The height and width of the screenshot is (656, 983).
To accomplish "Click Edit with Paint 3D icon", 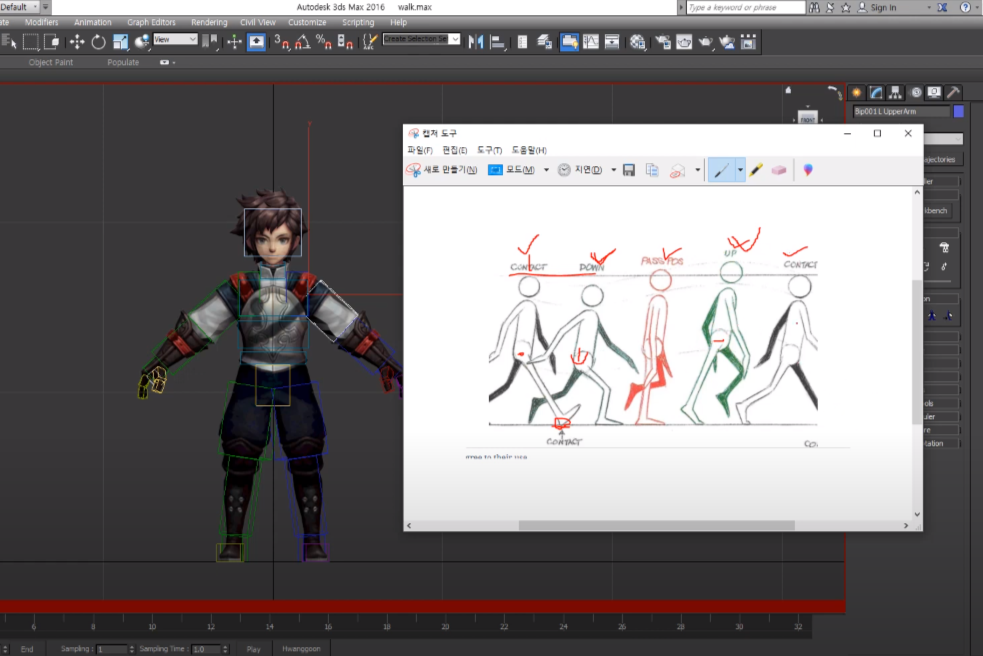I will point(808,170).
